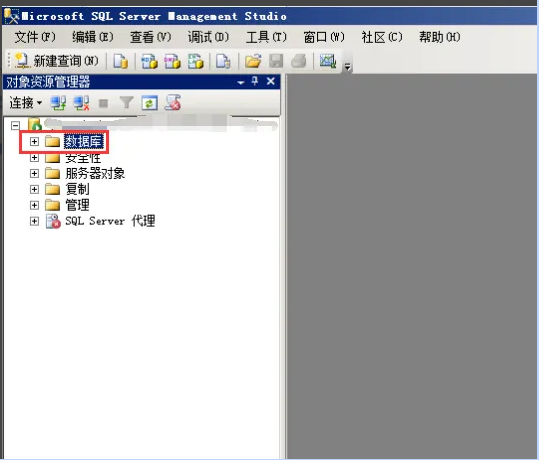Open the toolbar options overflow arrow

coord(348,66)
